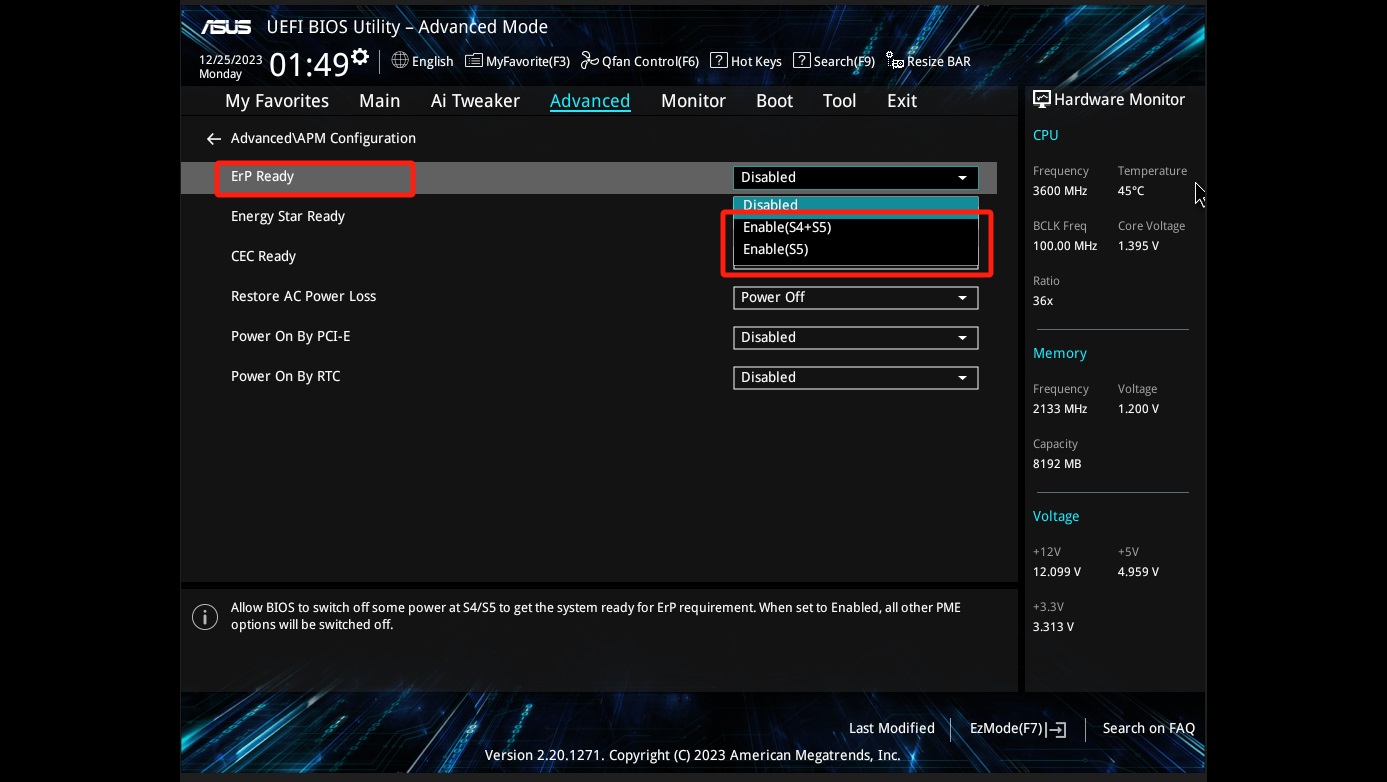Choose Enable(S5) in ErP Ready list
Screen dimensions: 1387x782
click(x=855, y=249)
